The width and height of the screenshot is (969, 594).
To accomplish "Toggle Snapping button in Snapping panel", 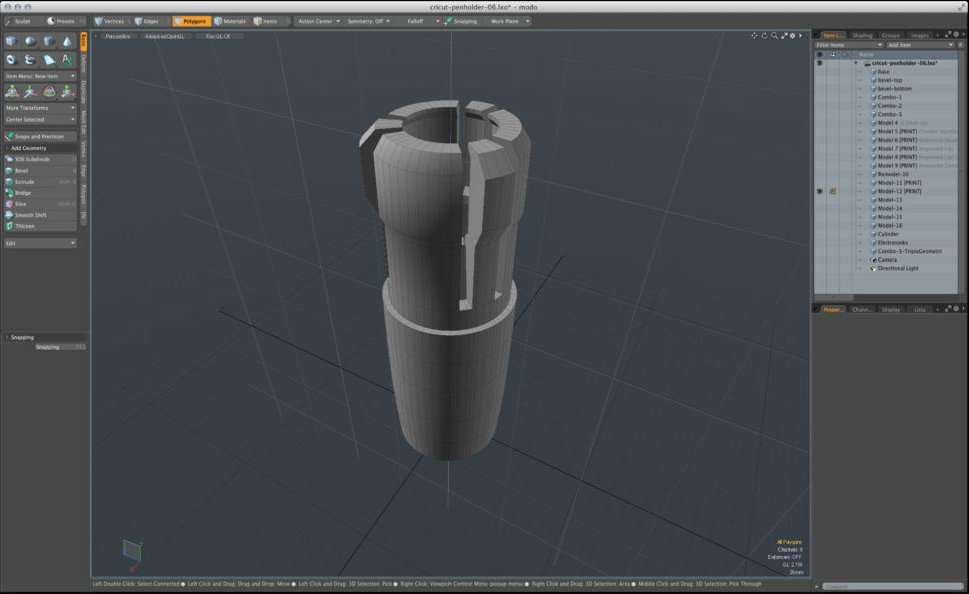I will coord(59,347).
